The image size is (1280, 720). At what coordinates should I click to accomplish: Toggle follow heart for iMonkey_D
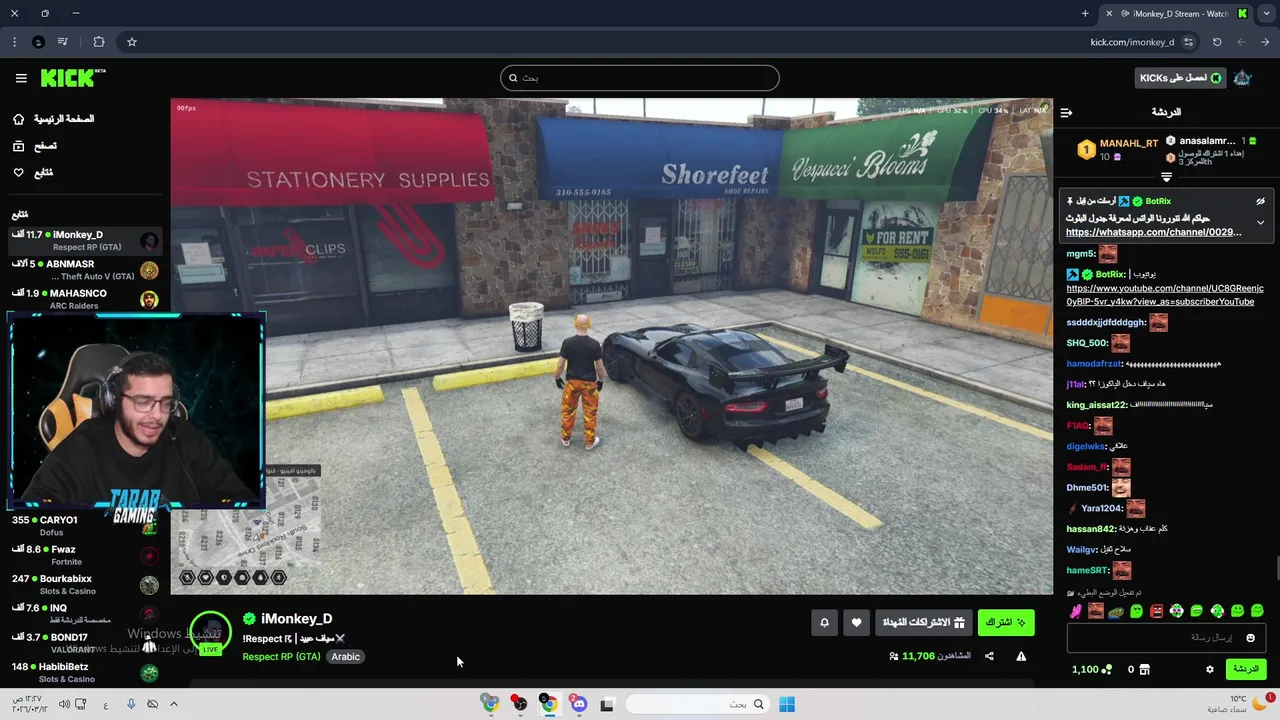click(856, 622)
